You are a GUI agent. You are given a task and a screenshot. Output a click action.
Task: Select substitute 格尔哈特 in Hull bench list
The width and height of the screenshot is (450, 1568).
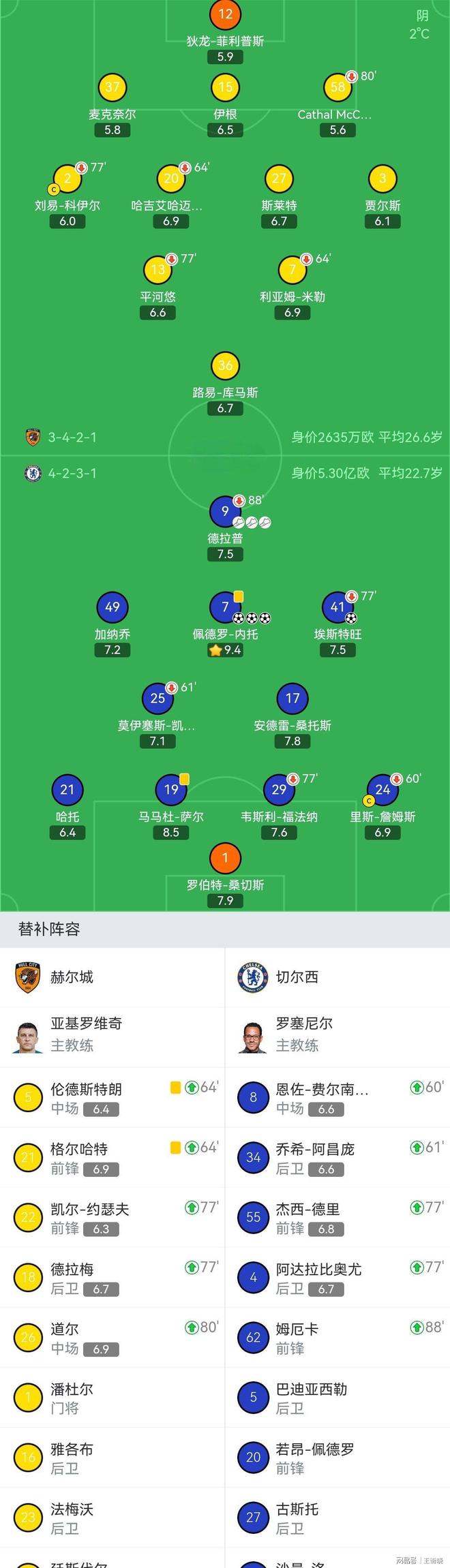112,1157
